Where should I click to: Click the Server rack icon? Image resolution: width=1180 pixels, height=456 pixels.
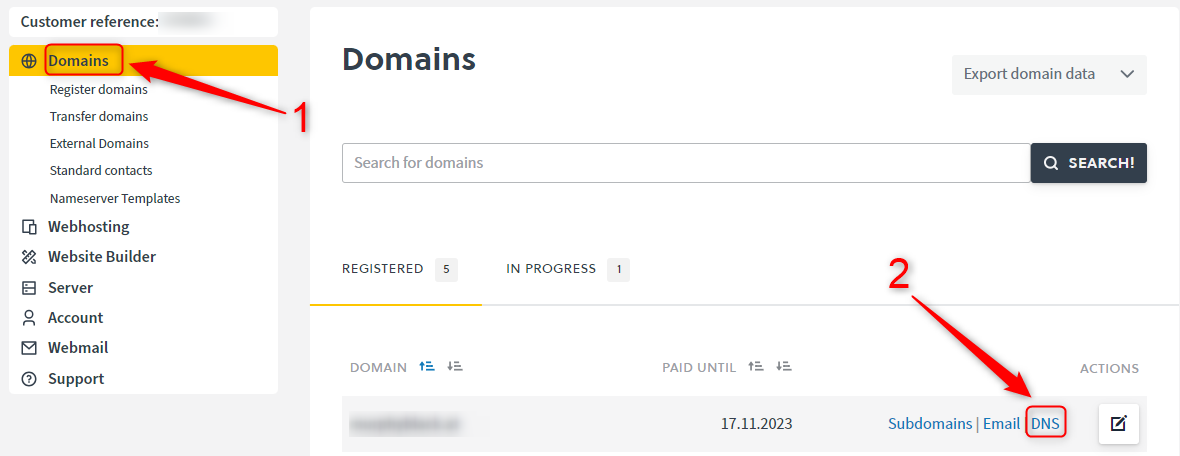point(29,288)
